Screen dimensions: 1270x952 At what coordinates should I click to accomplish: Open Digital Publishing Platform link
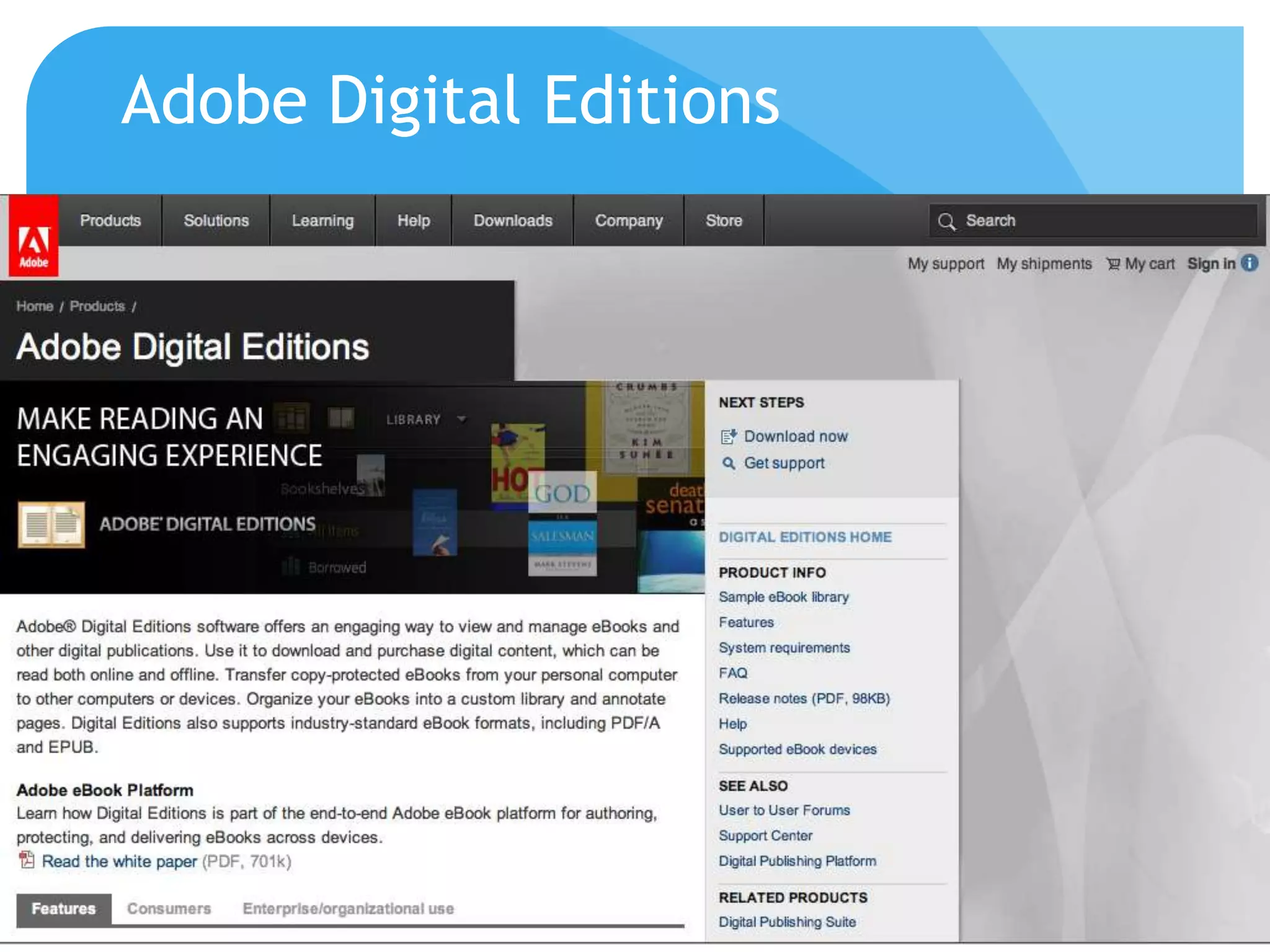pos(797,861)
